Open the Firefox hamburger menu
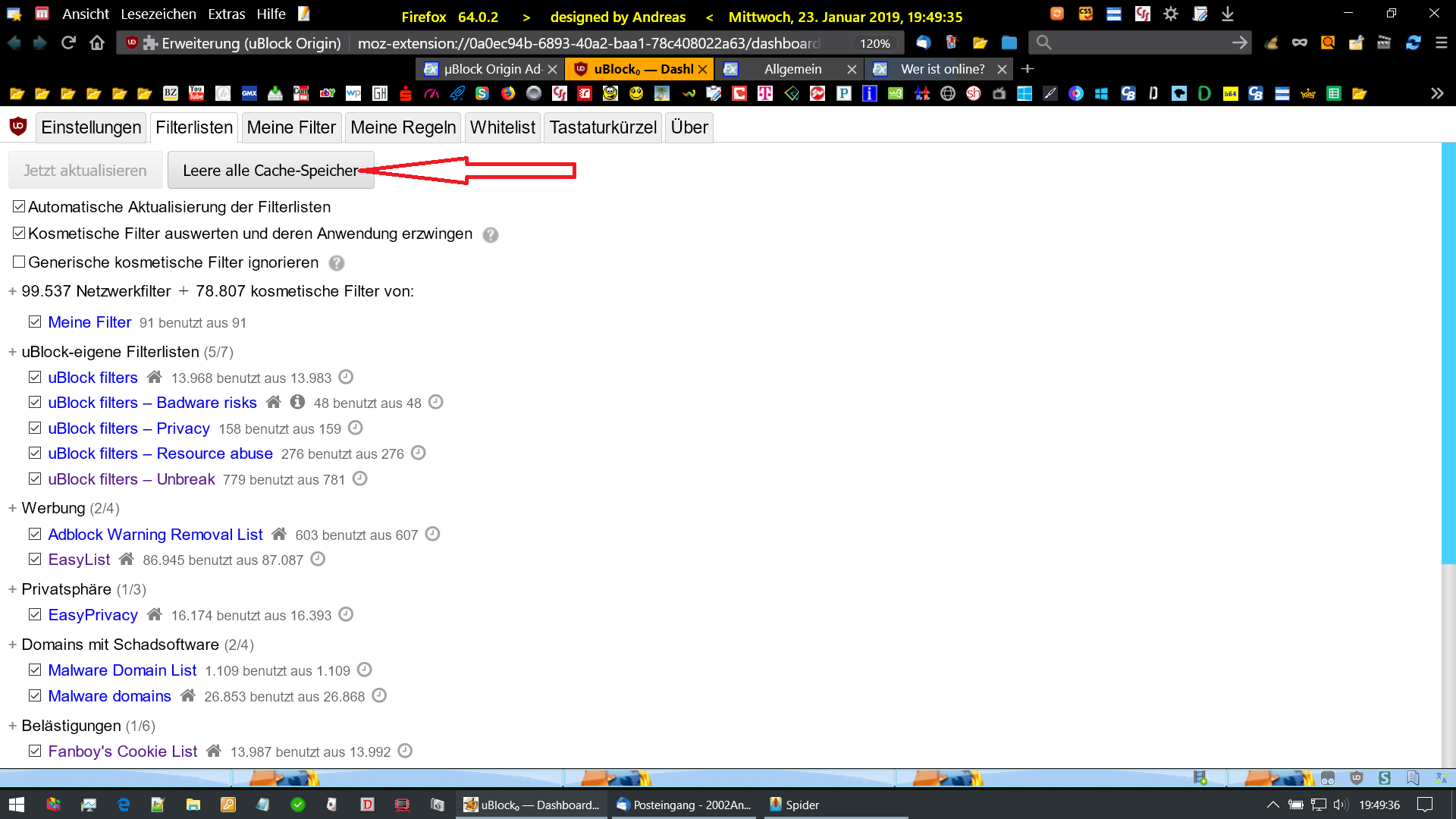Image resolution: width=1456 pixels, height=819 pixels. coord(1441,43)
